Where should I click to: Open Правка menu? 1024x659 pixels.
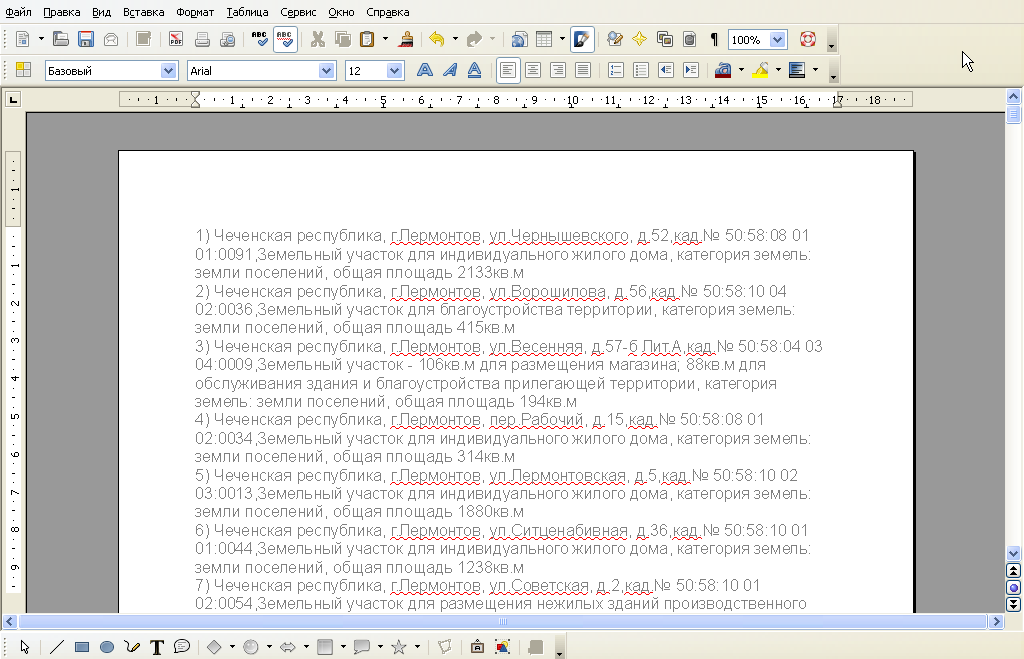click(61, 12)
